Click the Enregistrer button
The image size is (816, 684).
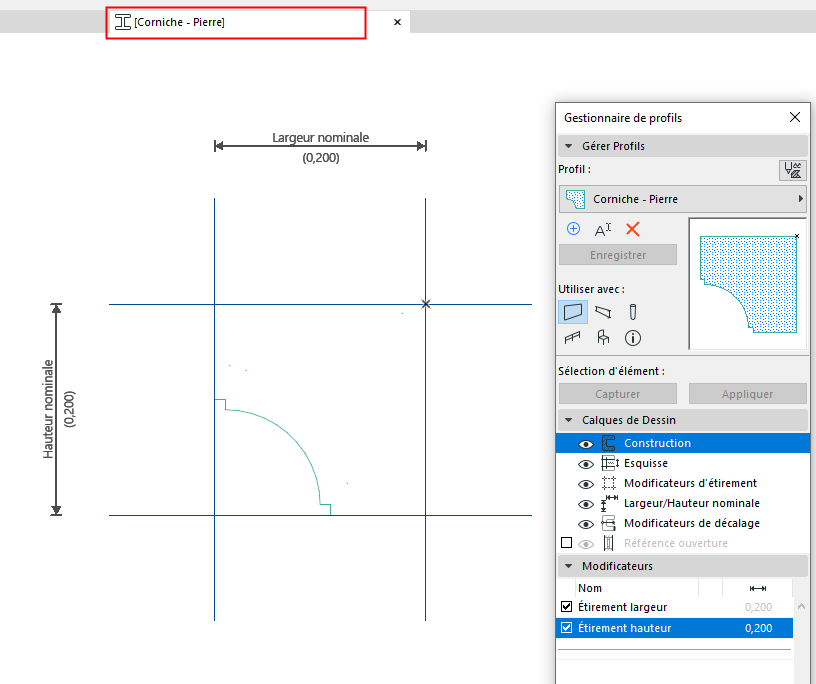click(x=618, y=255)
